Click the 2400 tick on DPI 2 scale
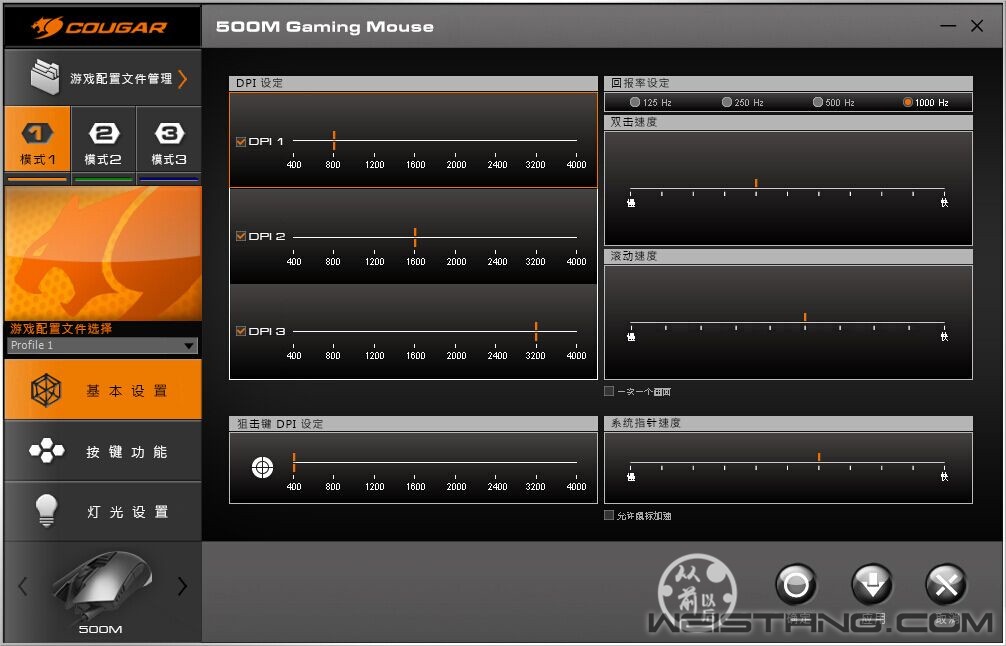Viewport: 1006px width, 646px height. click(497, 261)
